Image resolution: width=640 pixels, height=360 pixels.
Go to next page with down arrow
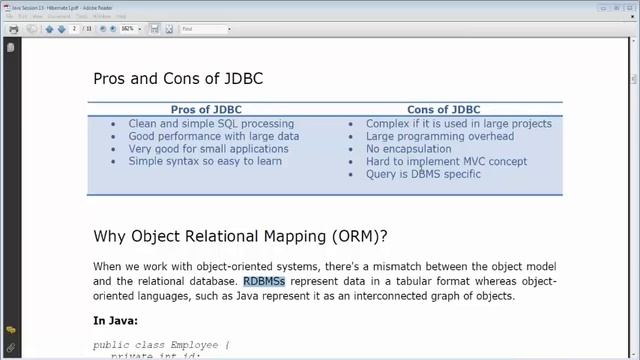coord(62,29)
